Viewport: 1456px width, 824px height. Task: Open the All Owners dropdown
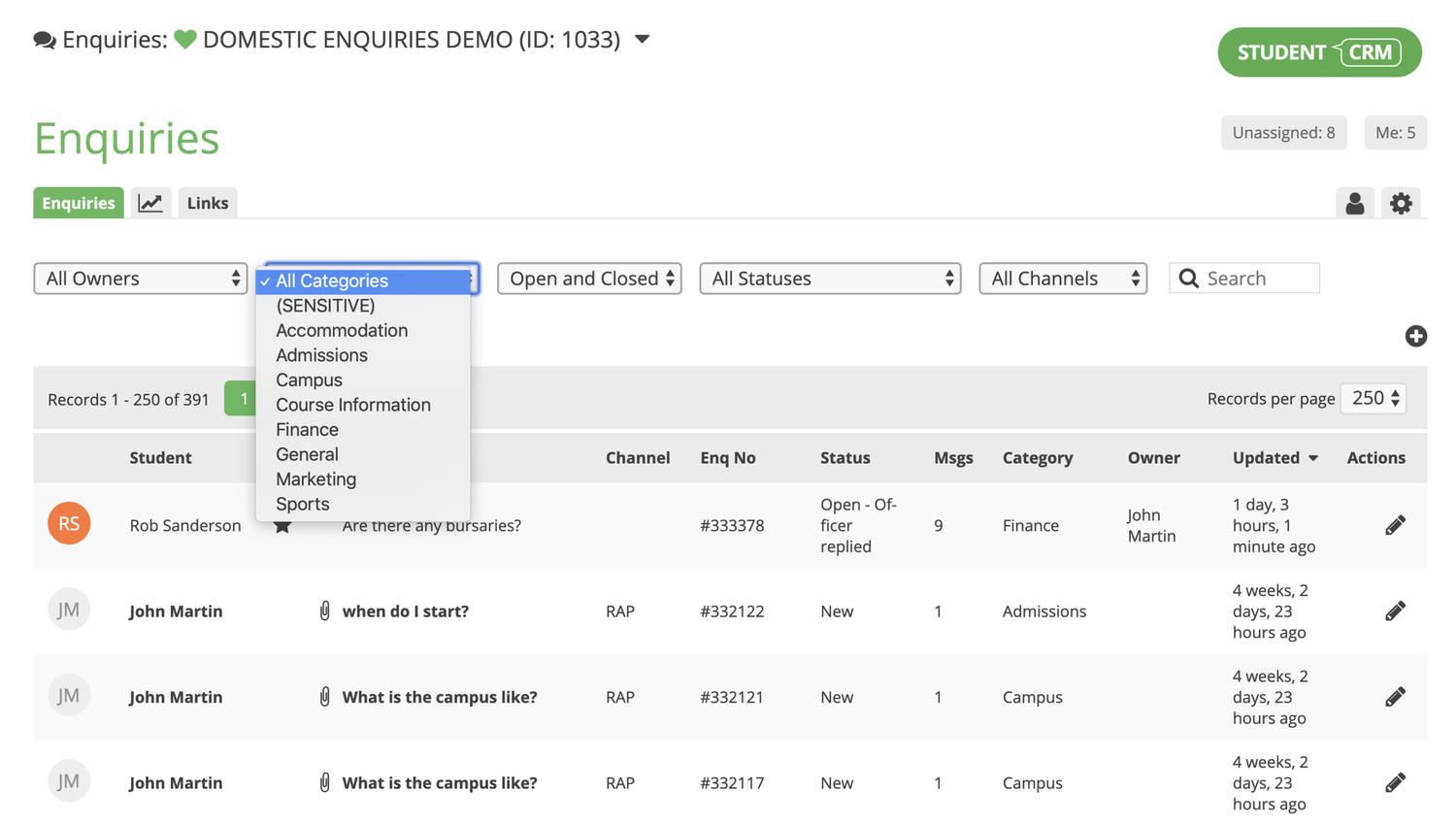tap(140, 278)
